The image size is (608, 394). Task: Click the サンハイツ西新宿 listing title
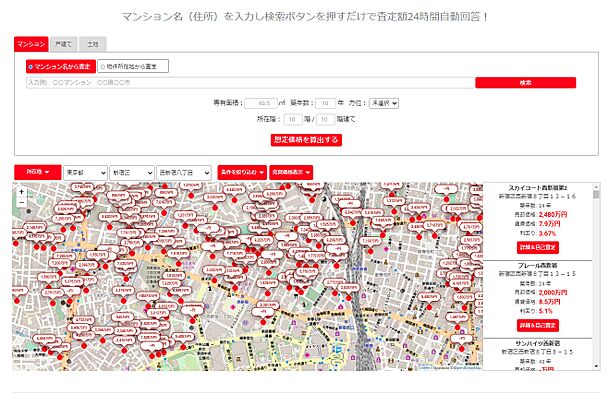point(537,344)
